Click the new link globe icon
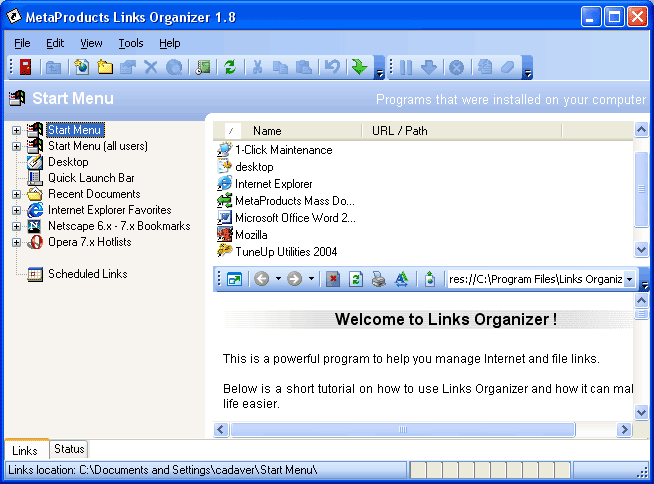Screen dimensions: 654x484 (82, 67)
